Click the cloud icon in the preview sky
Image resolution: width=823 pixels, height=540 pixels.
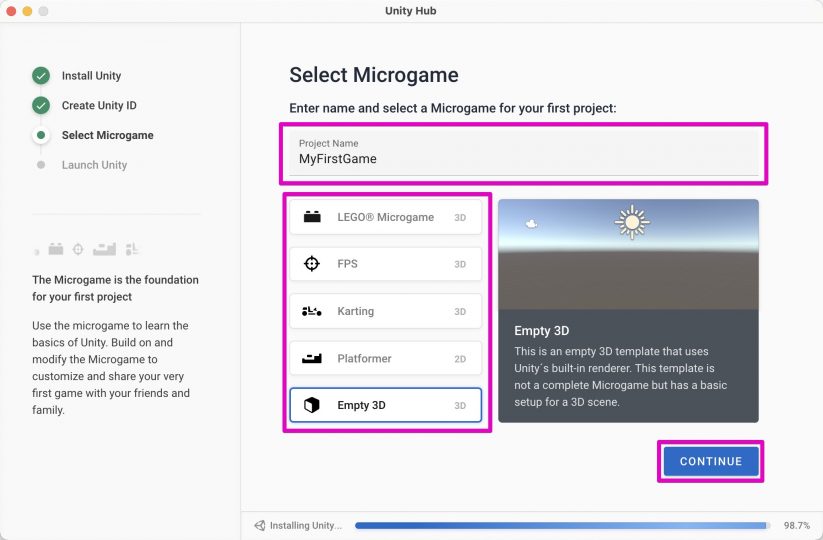pyautogui.click(x=531, y=224)
